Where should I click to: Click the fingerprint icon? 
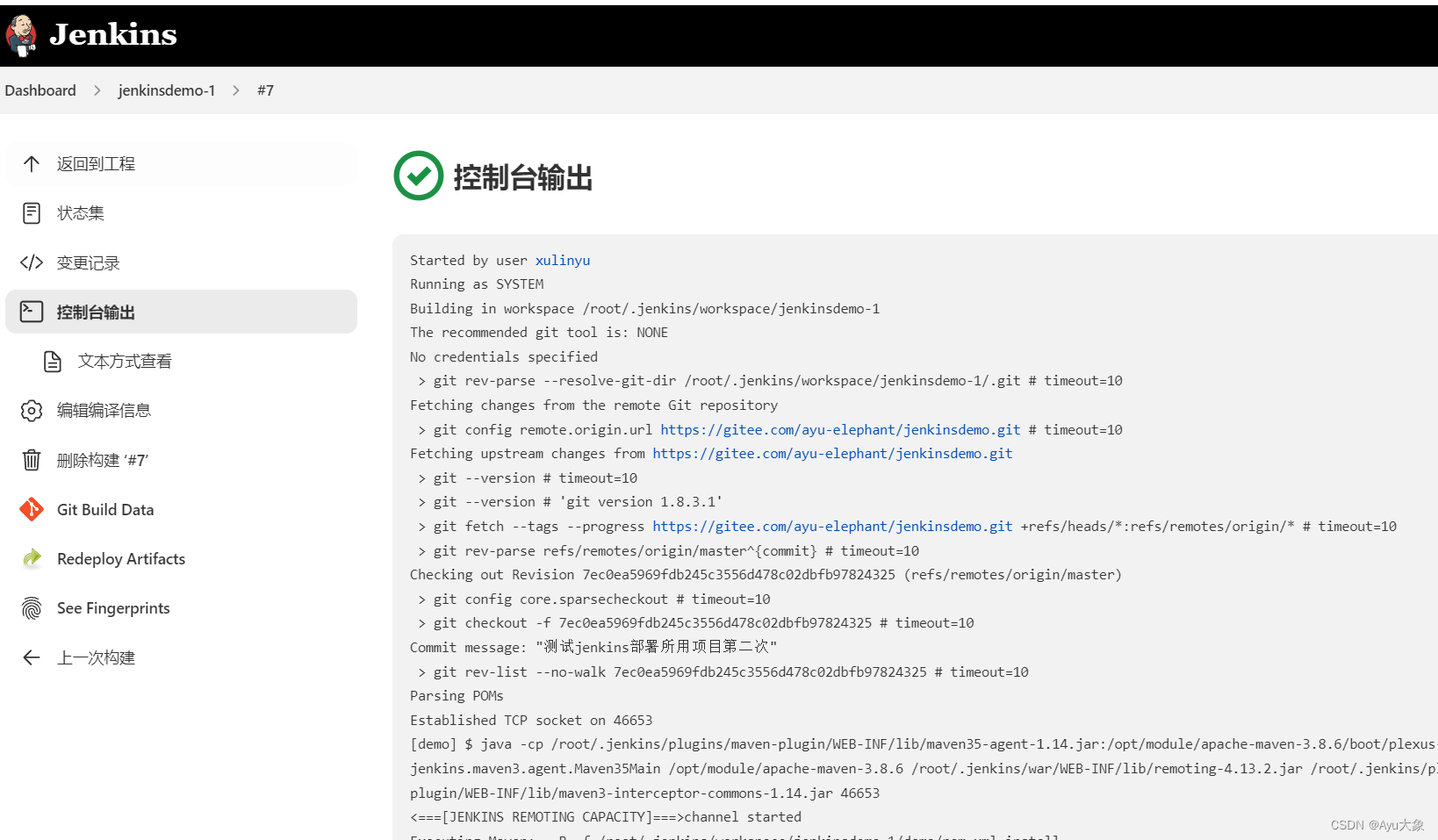pyautogui.click(x=32, y=608)
